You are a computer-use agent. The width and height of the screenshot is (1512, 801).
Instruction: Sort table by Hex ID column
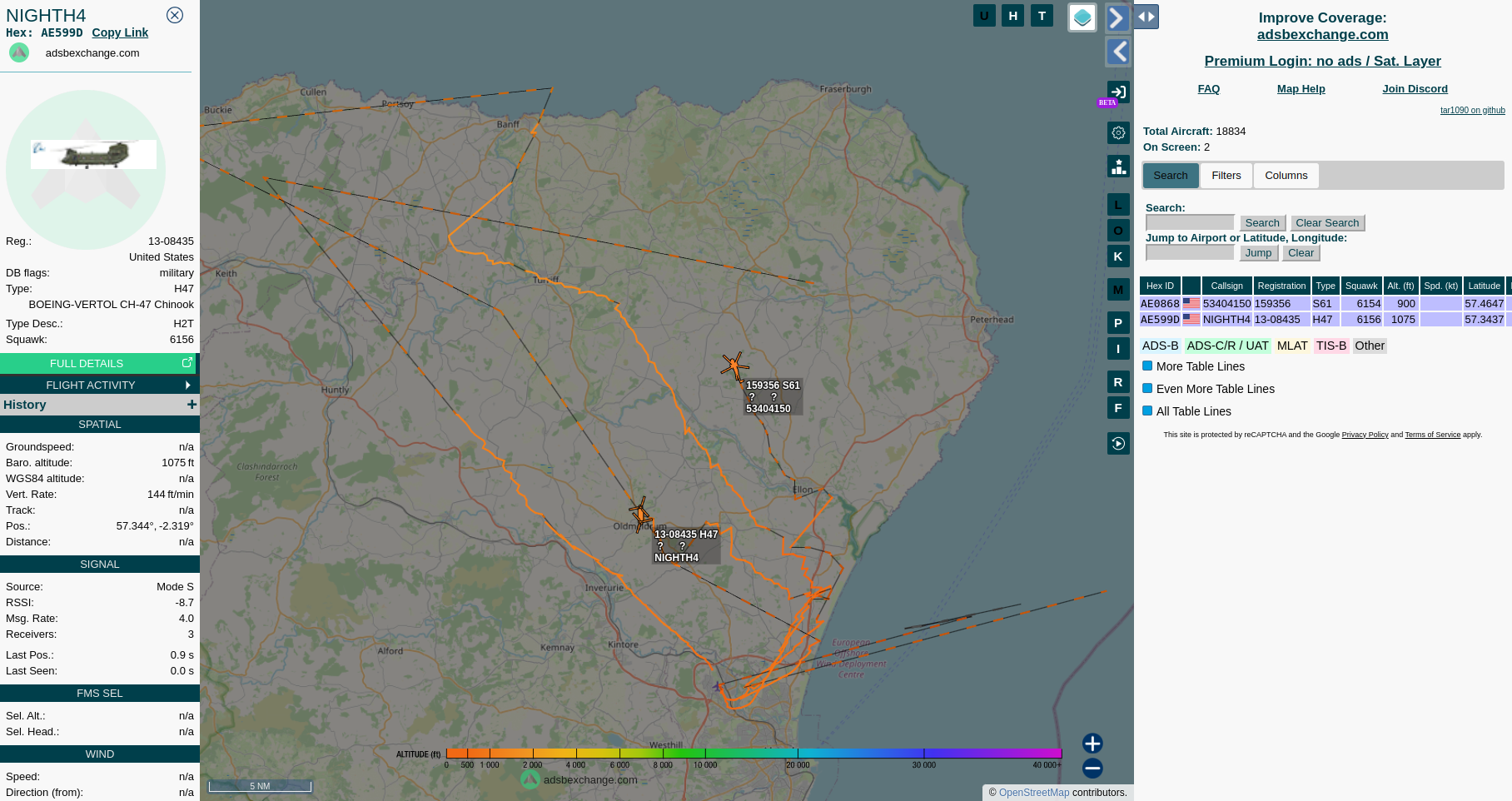[x=1160, y=286]
